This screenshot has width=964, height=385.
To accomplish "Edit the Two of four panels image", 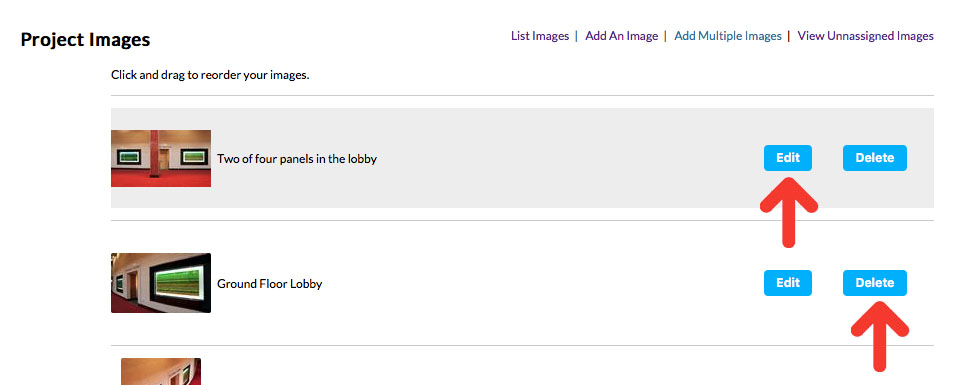I will pos(788,158).
